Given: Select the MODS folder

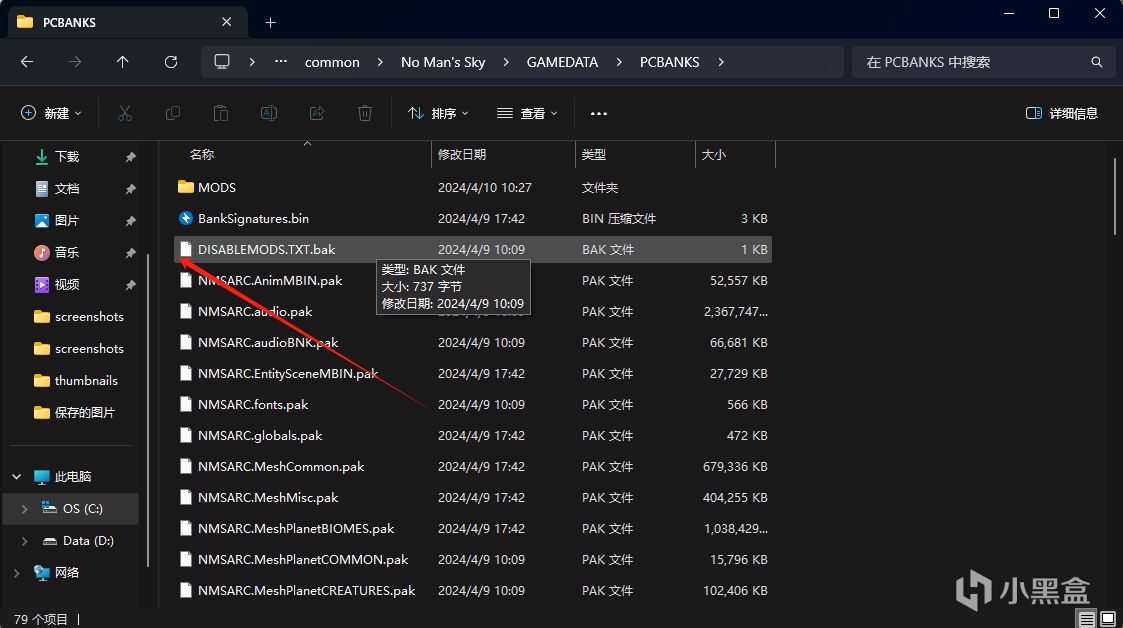Looking at the screenshot, I should 473,188.
